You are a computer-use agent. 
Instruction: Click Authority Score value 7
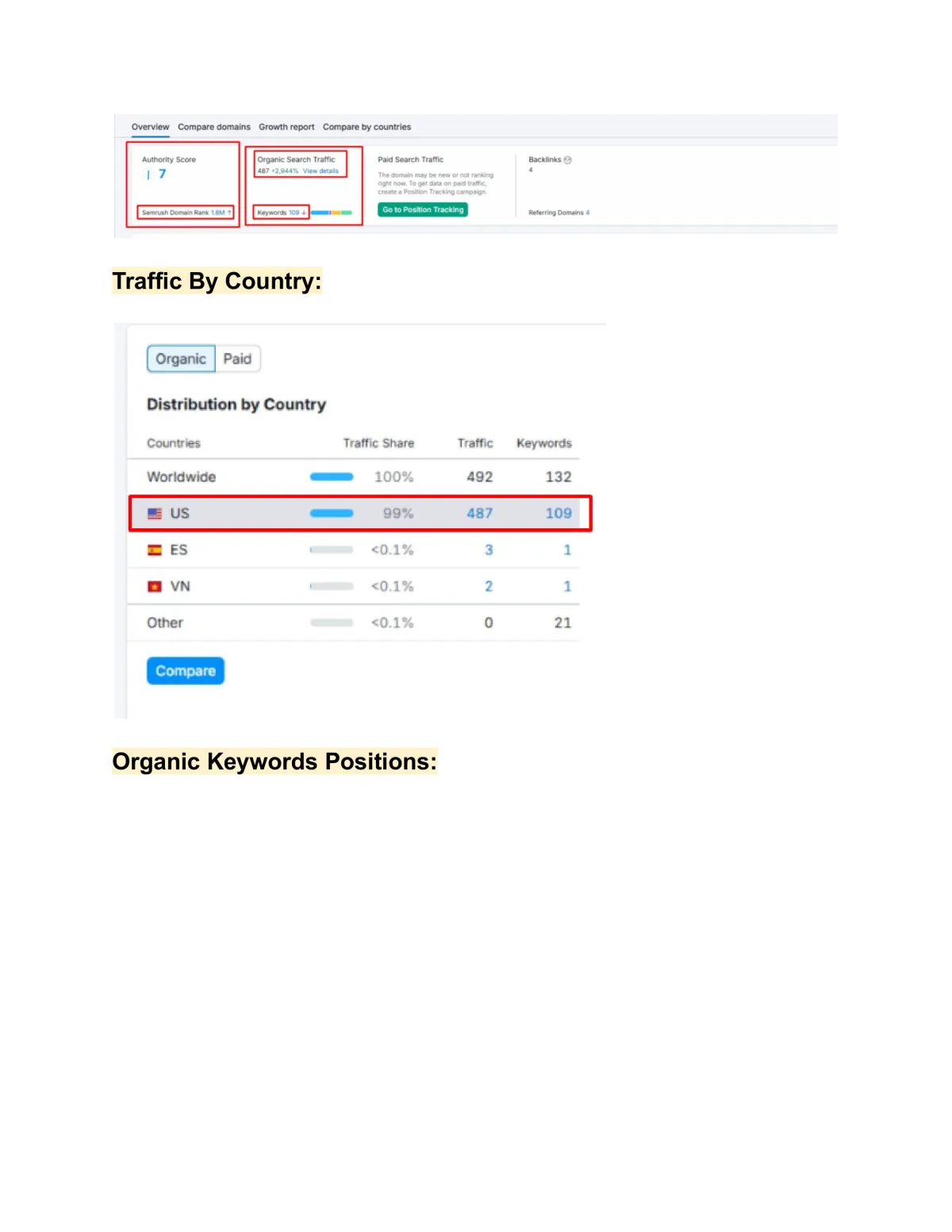[162, 174]
